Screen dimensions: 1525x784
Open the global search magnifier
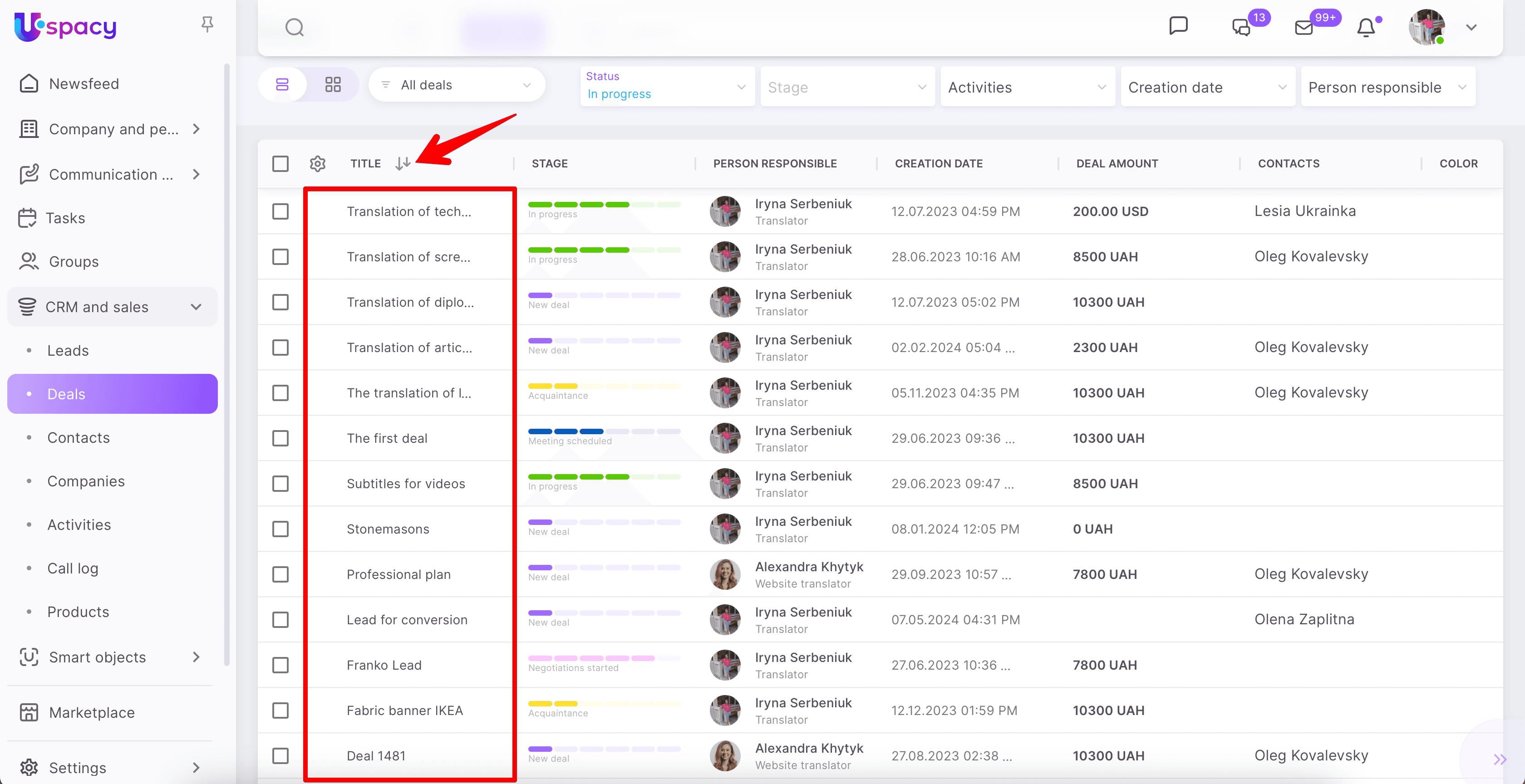(x=294, y=27)
